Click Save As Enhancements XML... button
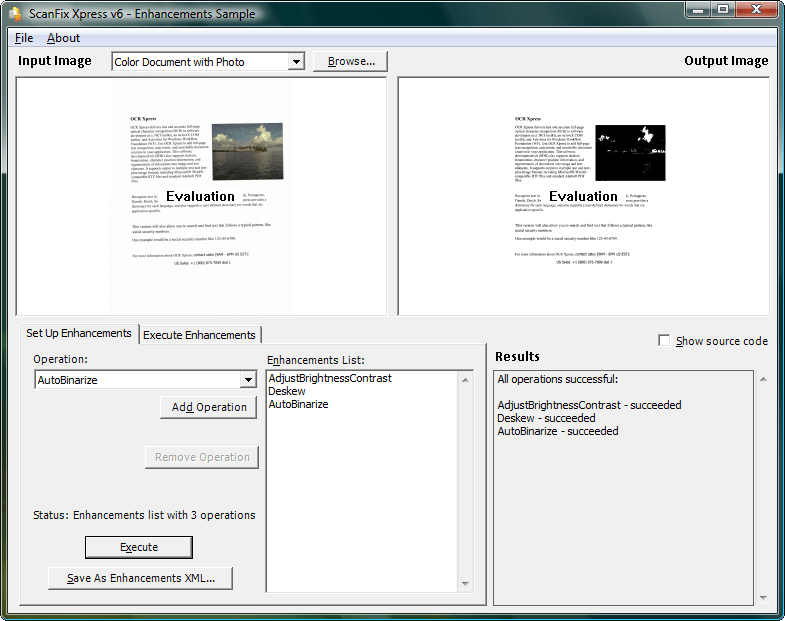The image size is (785, 621). [141, 578]
